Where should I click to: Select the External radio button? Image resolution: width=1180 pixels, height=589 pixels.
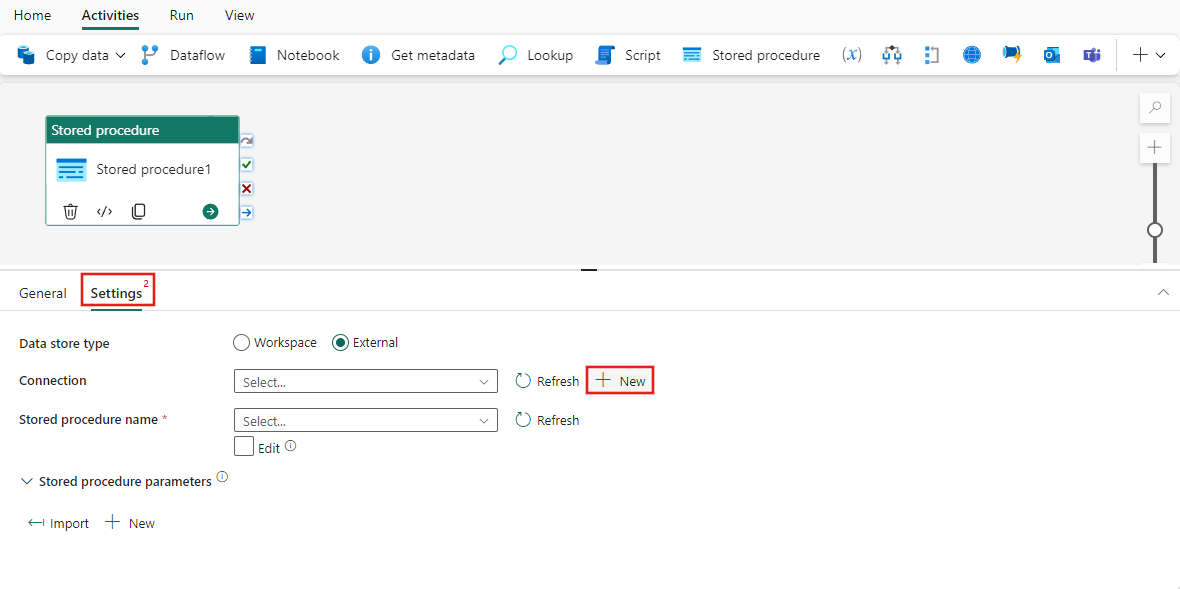(343, 342)
